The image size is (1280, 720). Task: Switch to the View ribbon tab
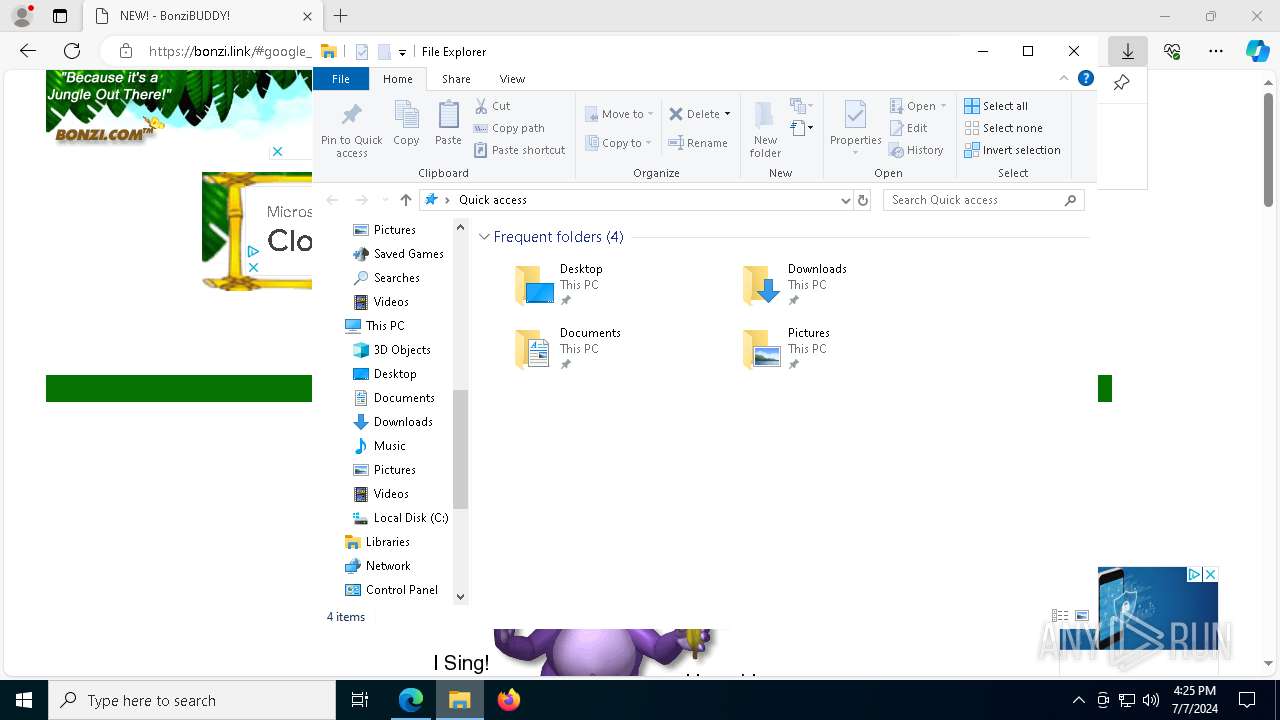(512, 79)
